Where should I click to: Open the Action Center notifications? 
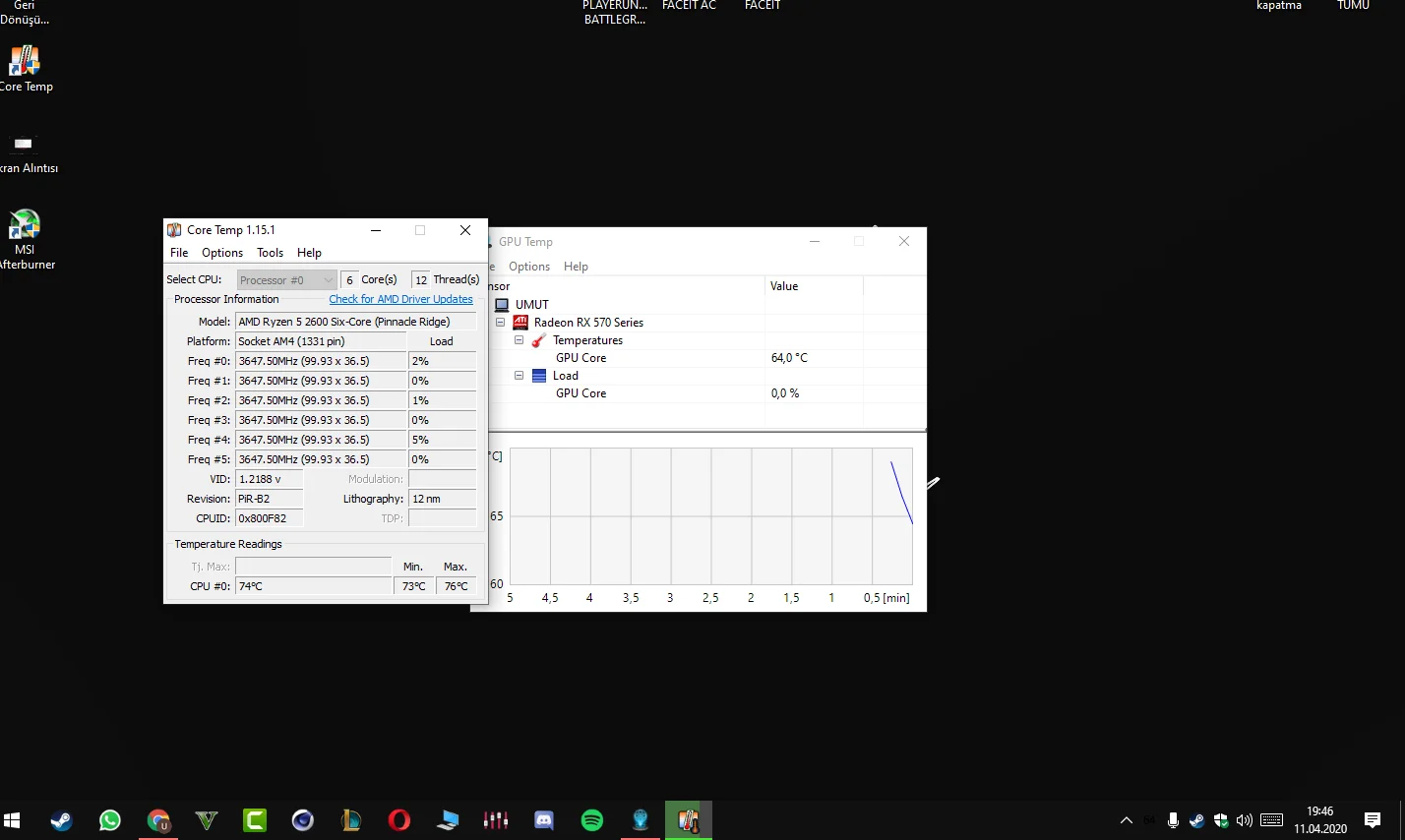pyautogui.click(x=1373, y=820)
